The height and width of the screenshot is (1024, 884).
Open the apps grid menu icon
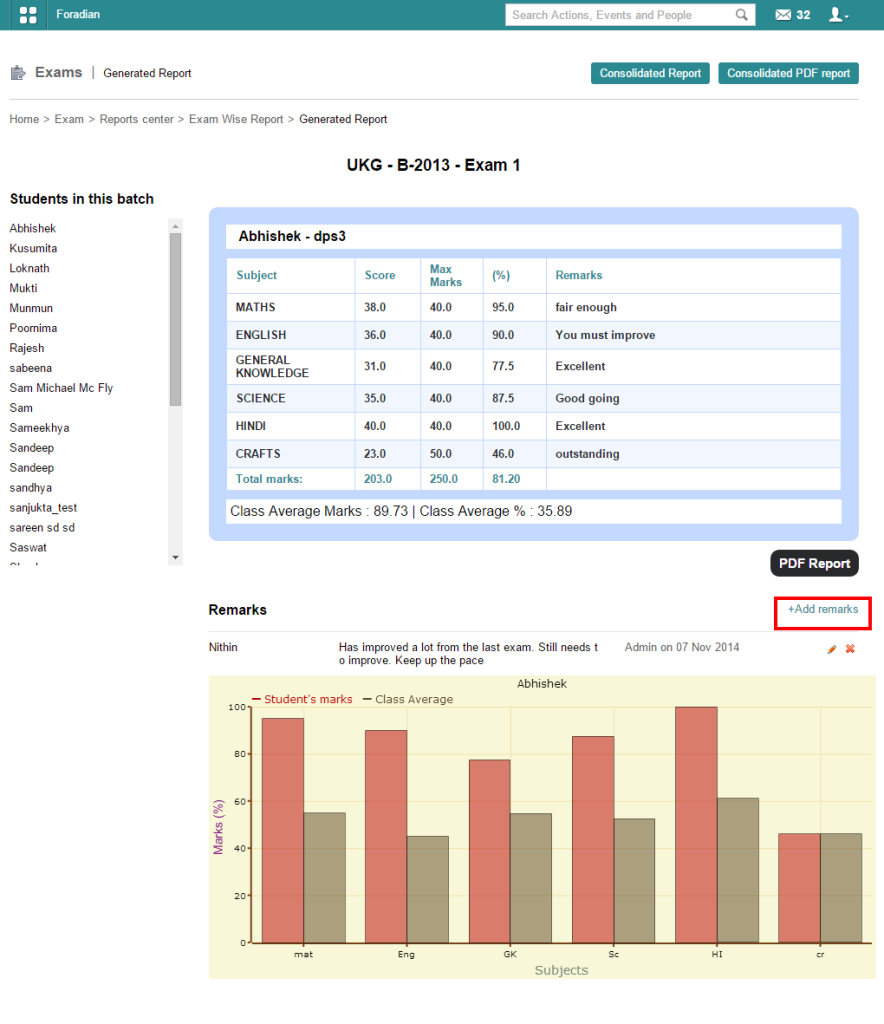(x=28, y=15)
